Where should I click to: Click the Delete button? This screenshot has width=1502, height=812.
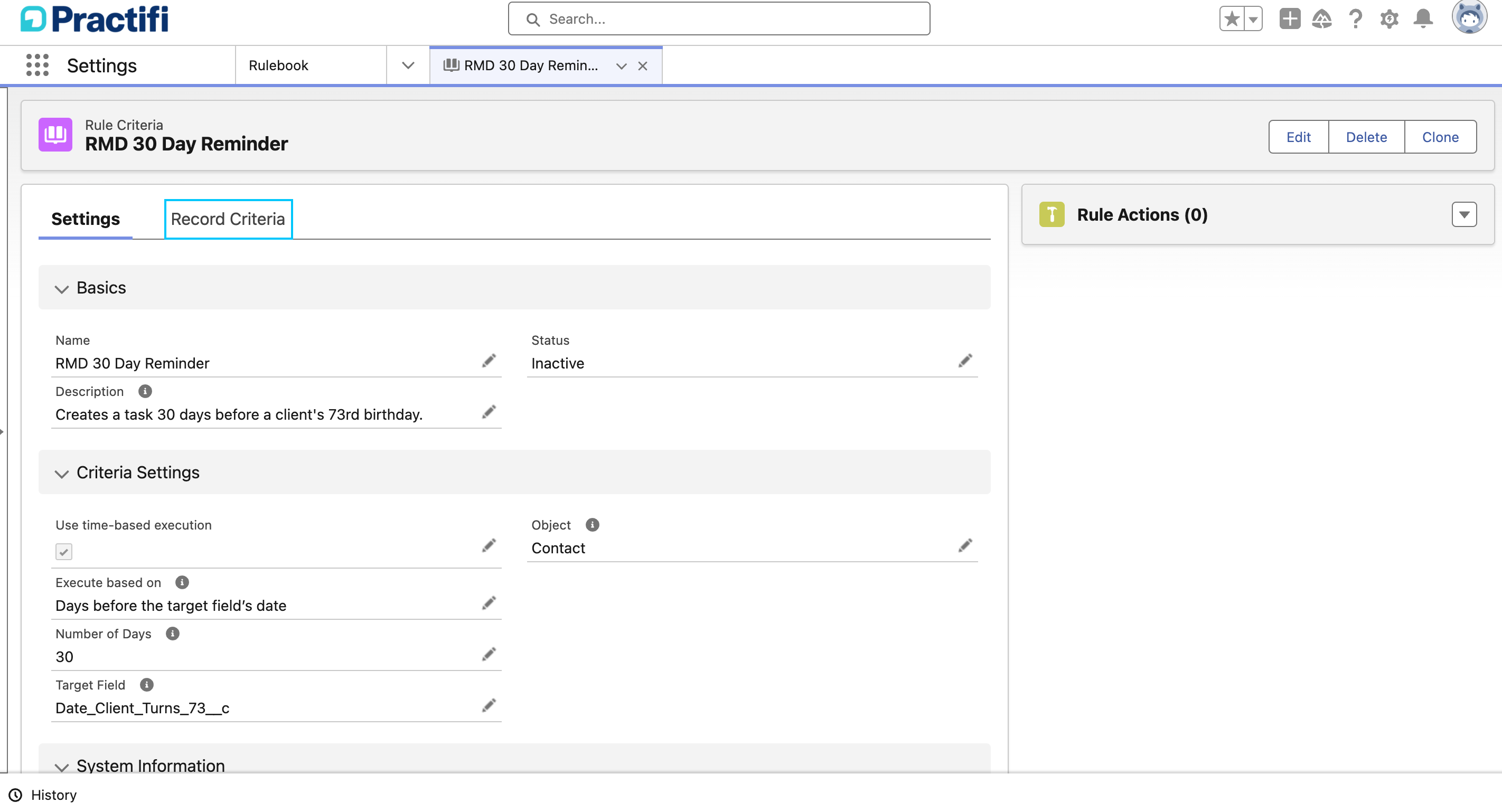click(x=1366, y=137)
